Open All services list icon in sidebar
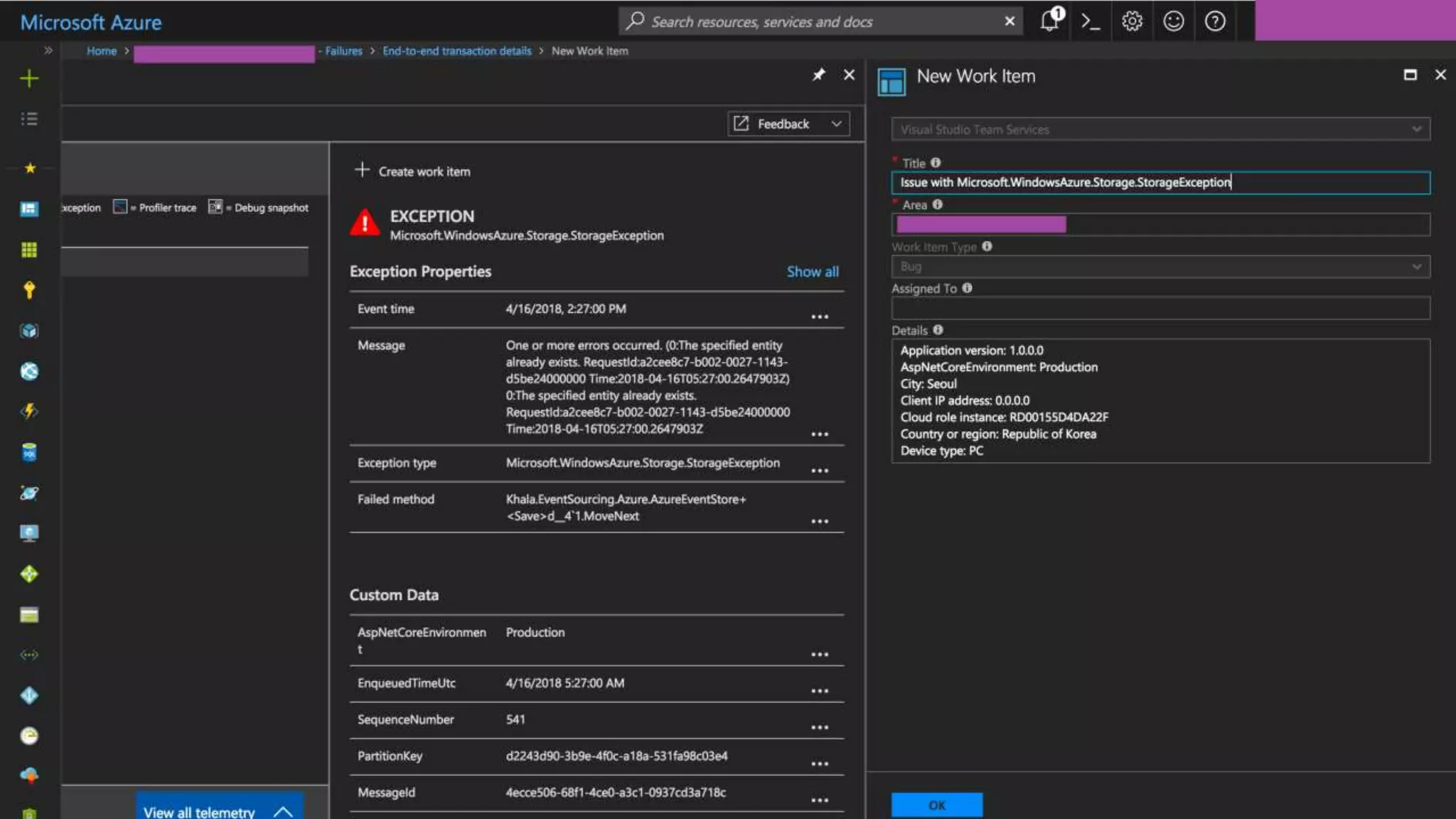Image resolution: width=1456 pixels, height=819 pixels. 29,119
